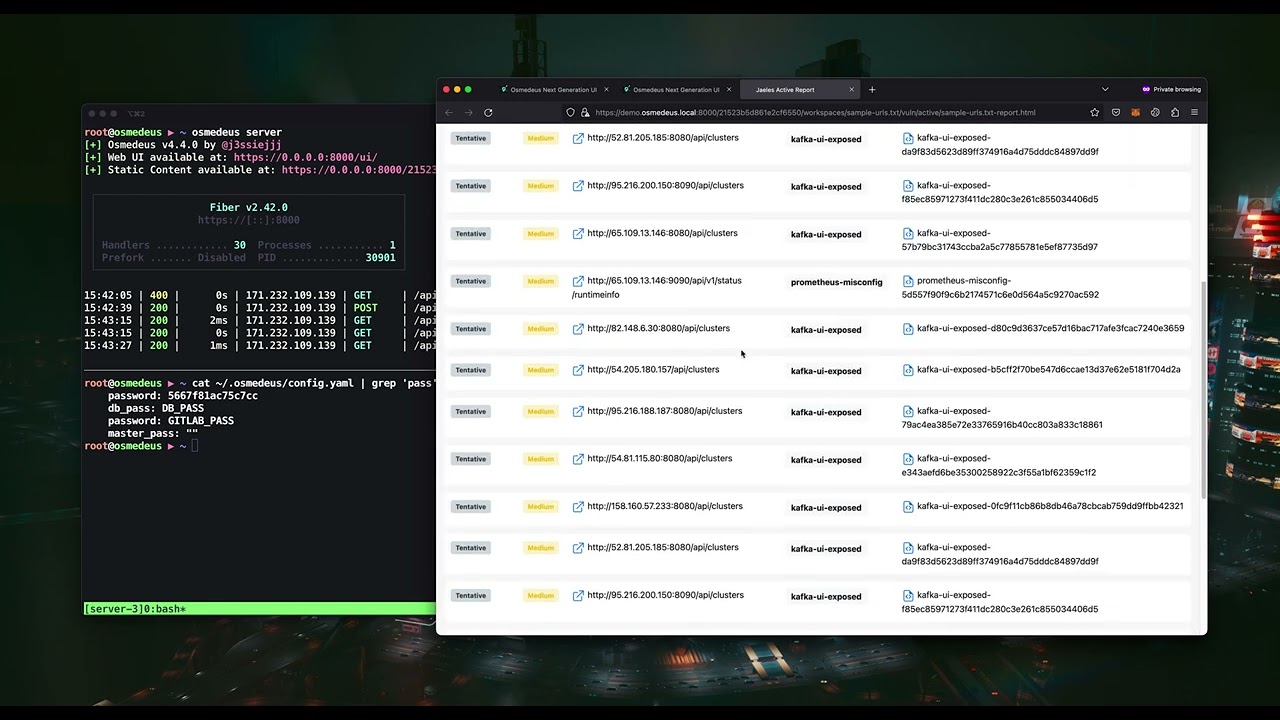Click Tentative badge in the 82.148.6.30 row

[470, 329]
